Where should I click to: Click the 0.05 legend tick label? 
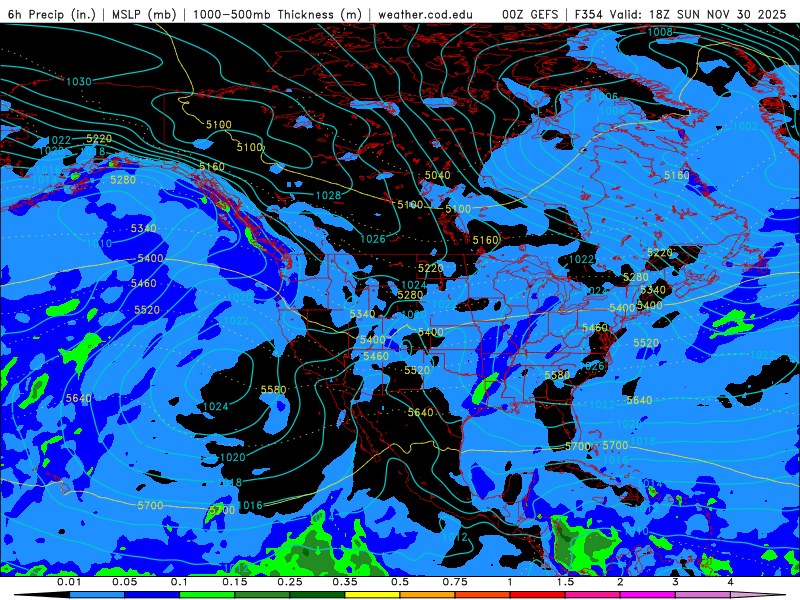[124, 582]
